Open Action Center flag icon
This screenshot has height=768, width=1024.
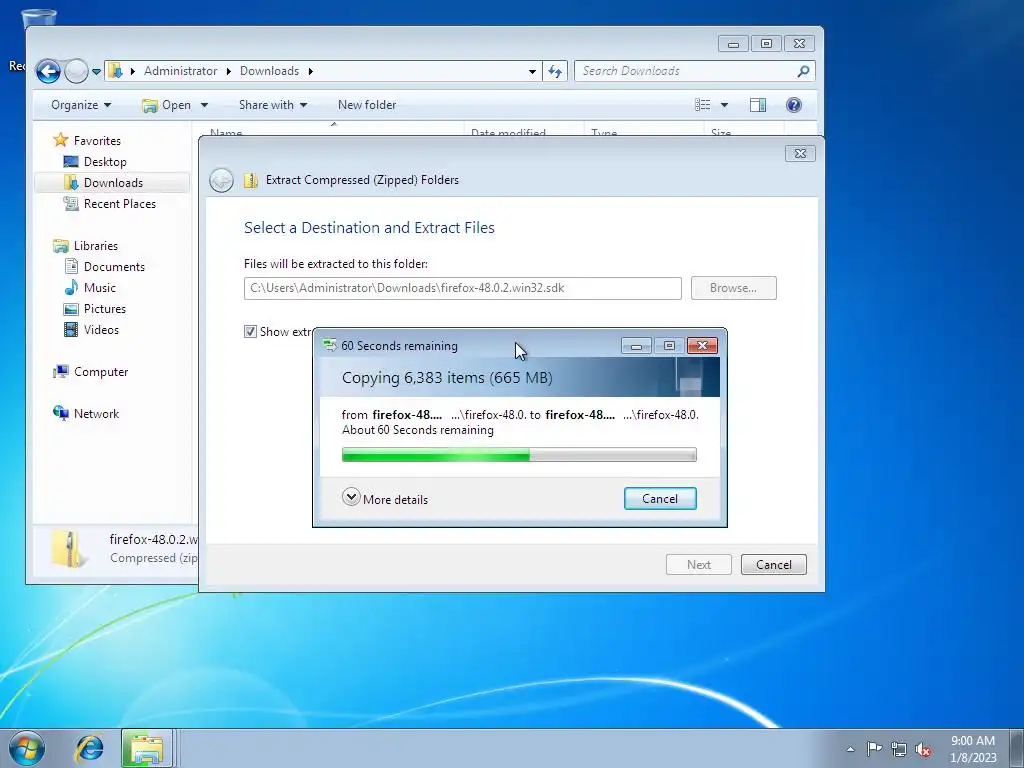(x=874, y=749)
